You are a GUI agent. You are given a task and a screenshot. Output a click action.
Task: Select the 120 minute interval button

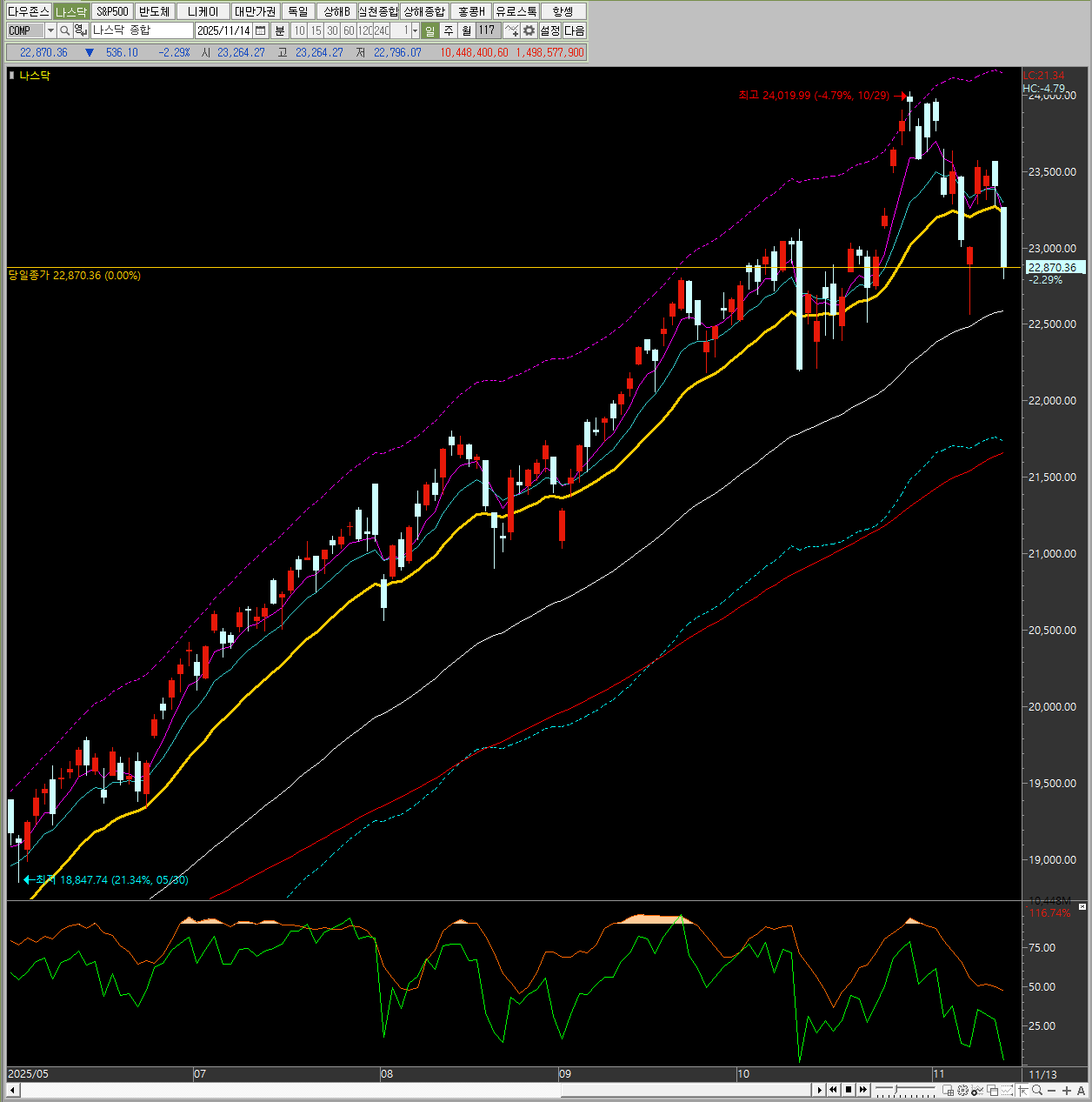pyautogui.click(x=365, y=30)
